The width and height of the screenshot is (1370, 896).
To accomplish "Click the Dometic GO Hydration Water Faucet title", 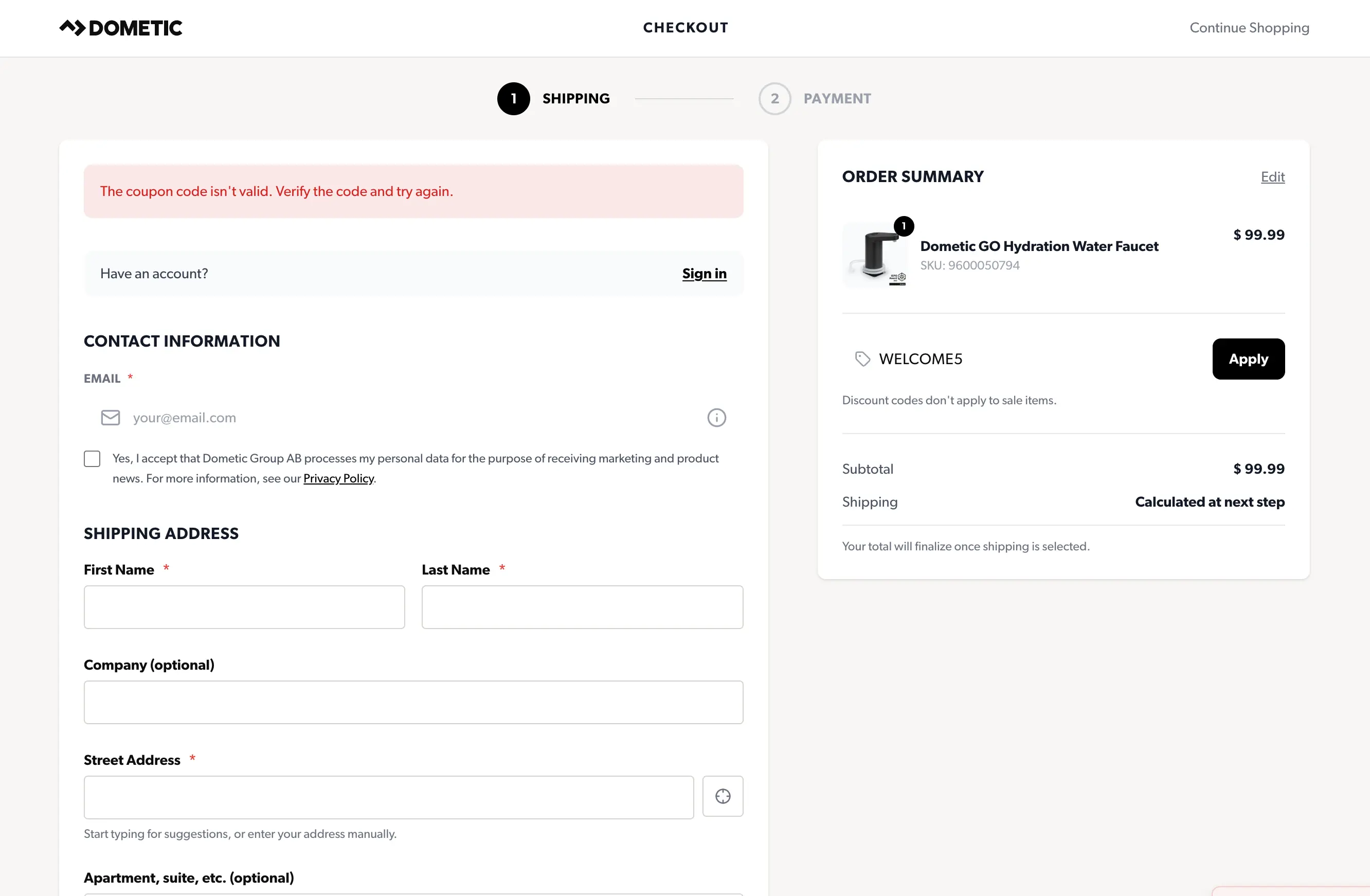I will point(1039,246).
